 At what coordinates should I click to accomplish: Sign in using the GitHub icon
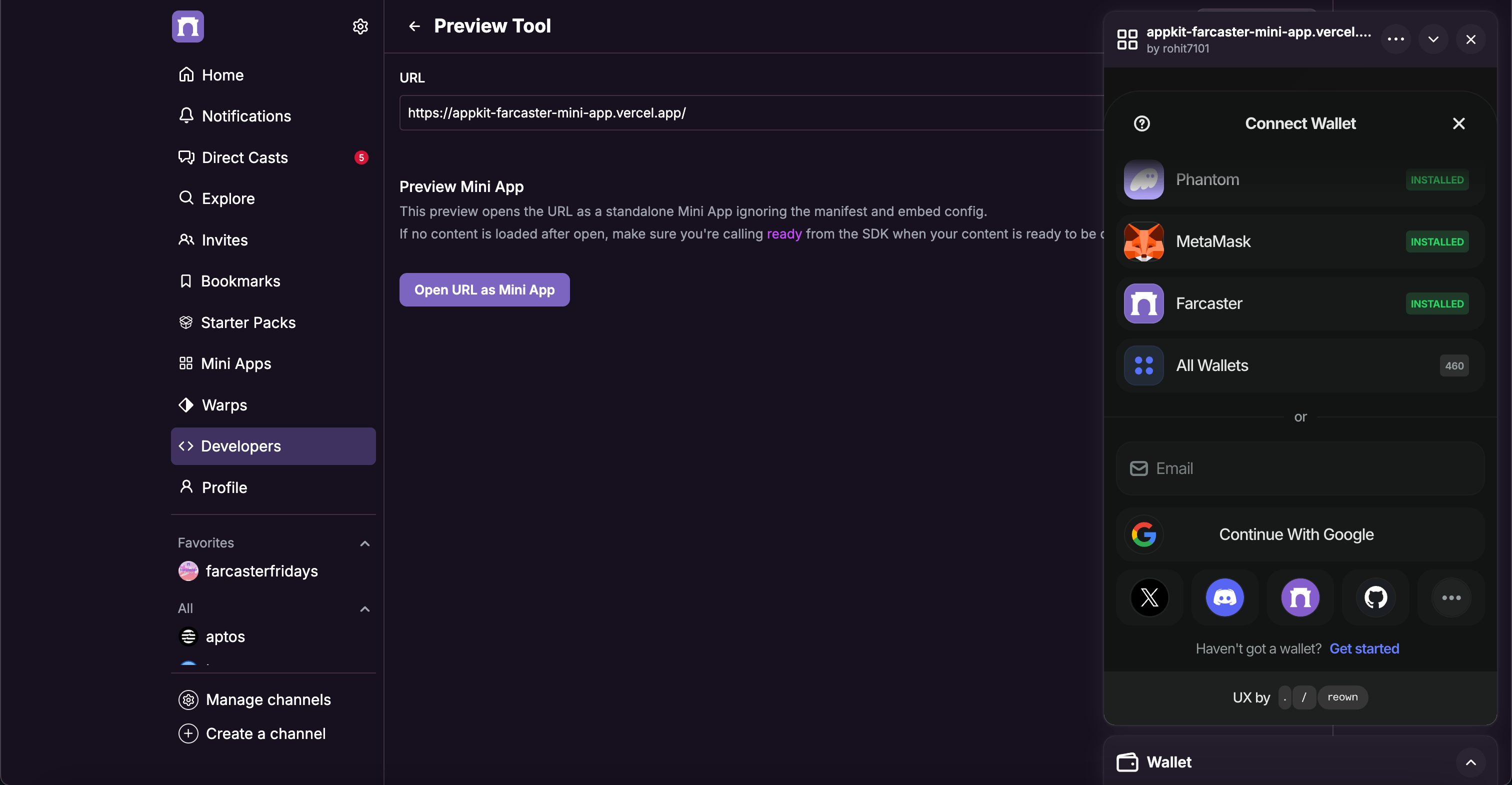click(1375, 597)
